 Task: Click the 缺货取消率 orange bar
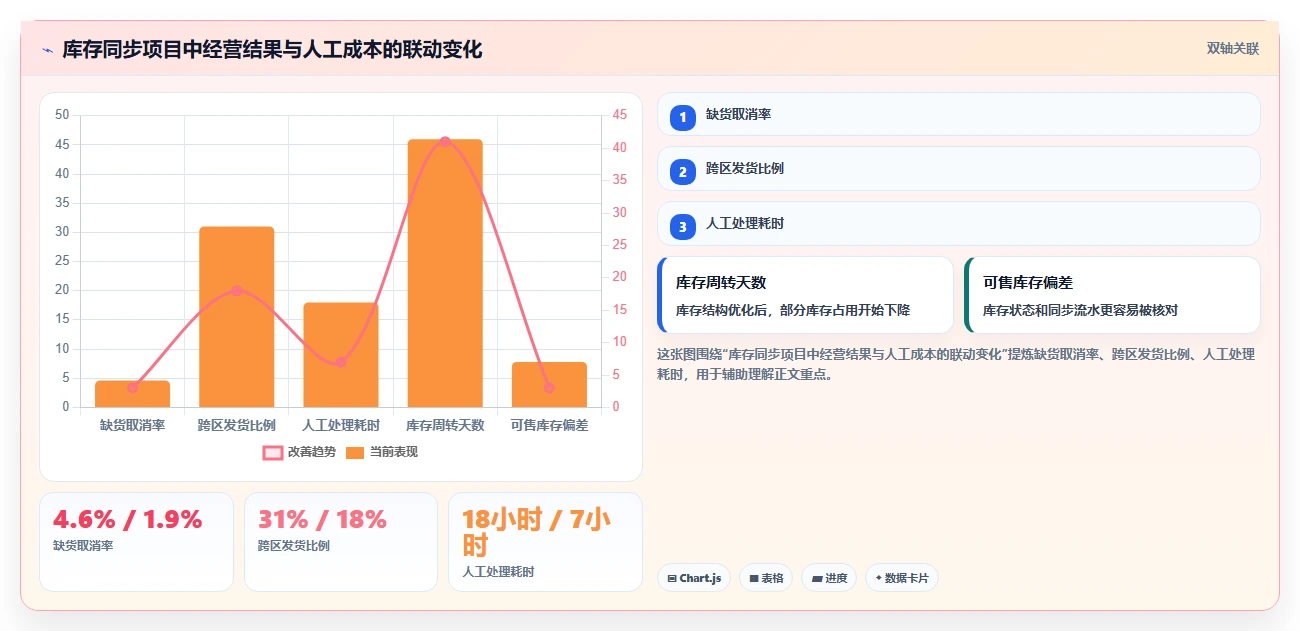(132, 394)
